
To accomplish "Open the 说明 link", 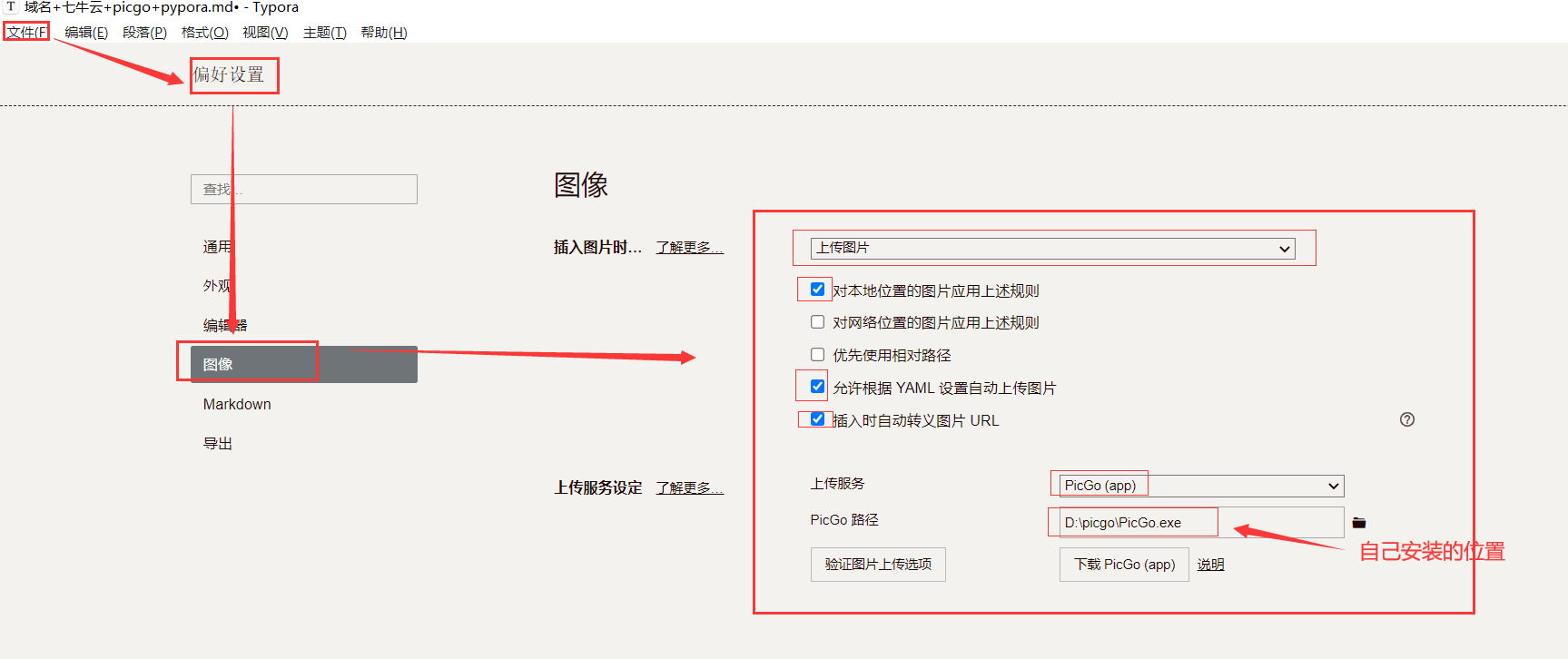I will pyautogui.click(x=1210, y=565).
